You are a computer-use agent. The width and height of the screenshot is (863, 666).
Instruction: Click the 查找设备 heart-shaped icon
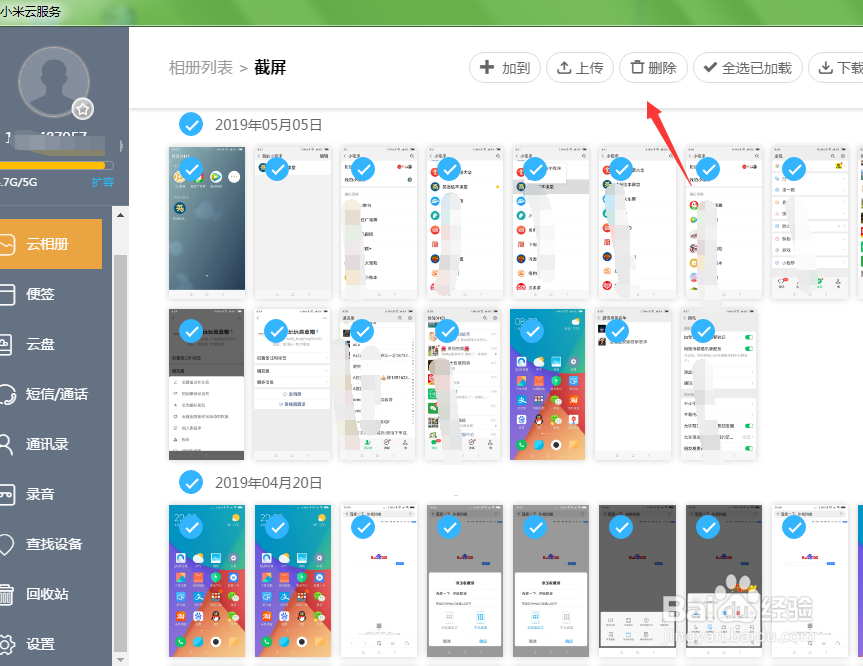tap(6, 544)
